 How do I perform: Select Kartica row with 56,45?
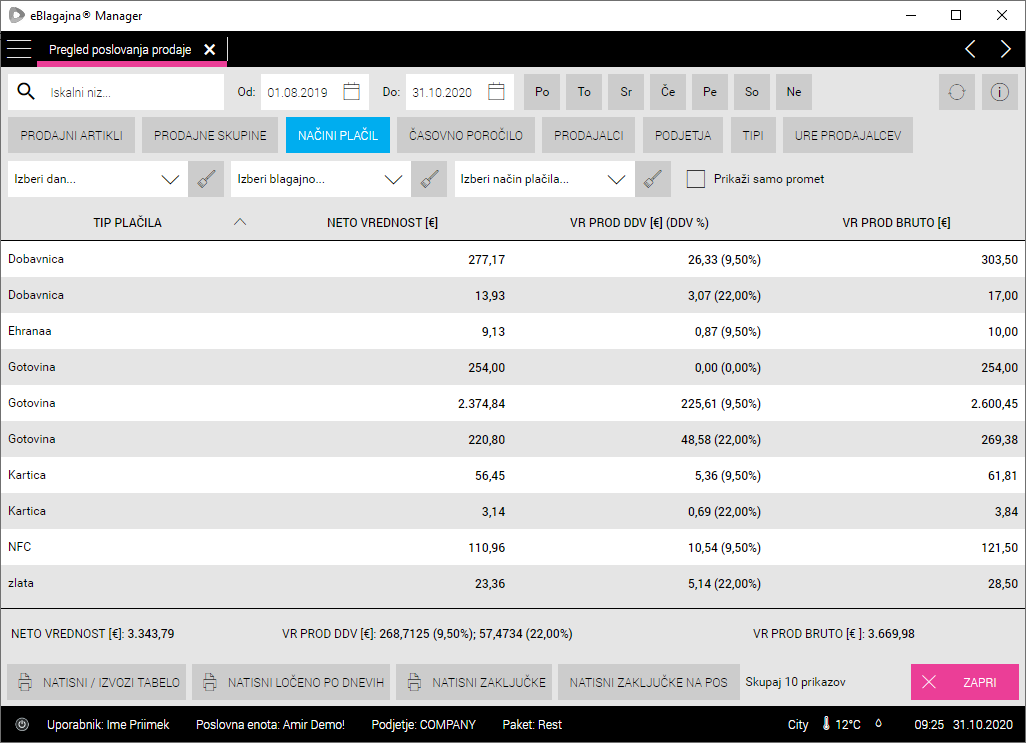(x=513, y=475)
